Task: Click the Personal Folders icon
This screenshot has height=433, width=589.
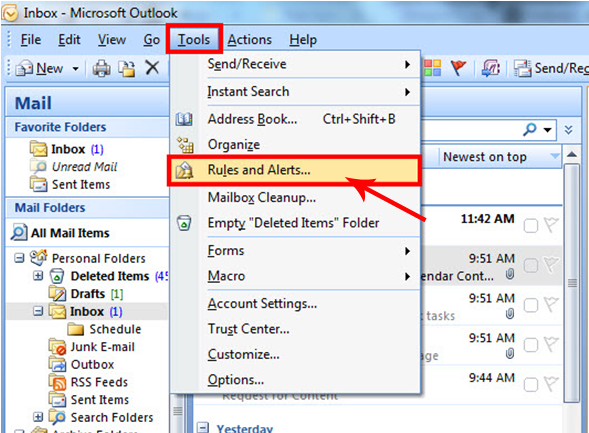Action: click(38, 258)
